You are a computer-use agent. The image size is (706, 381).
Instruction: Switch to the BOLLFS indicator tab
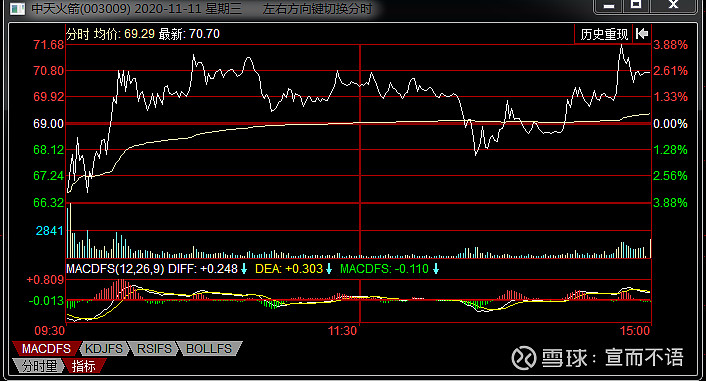pos(209,349)
